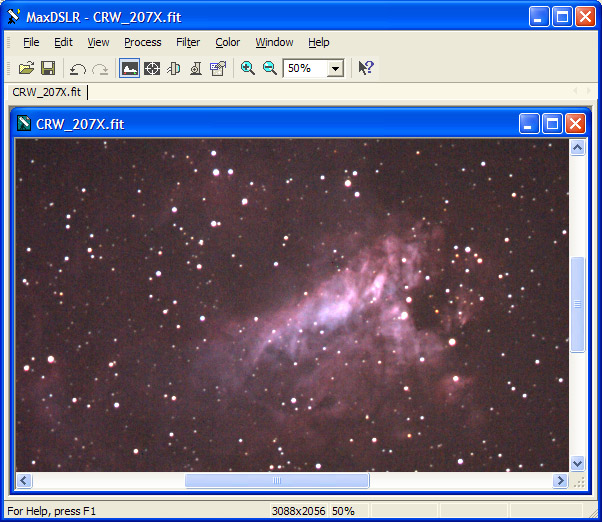Click the 50% status bar zoom text

343,511
